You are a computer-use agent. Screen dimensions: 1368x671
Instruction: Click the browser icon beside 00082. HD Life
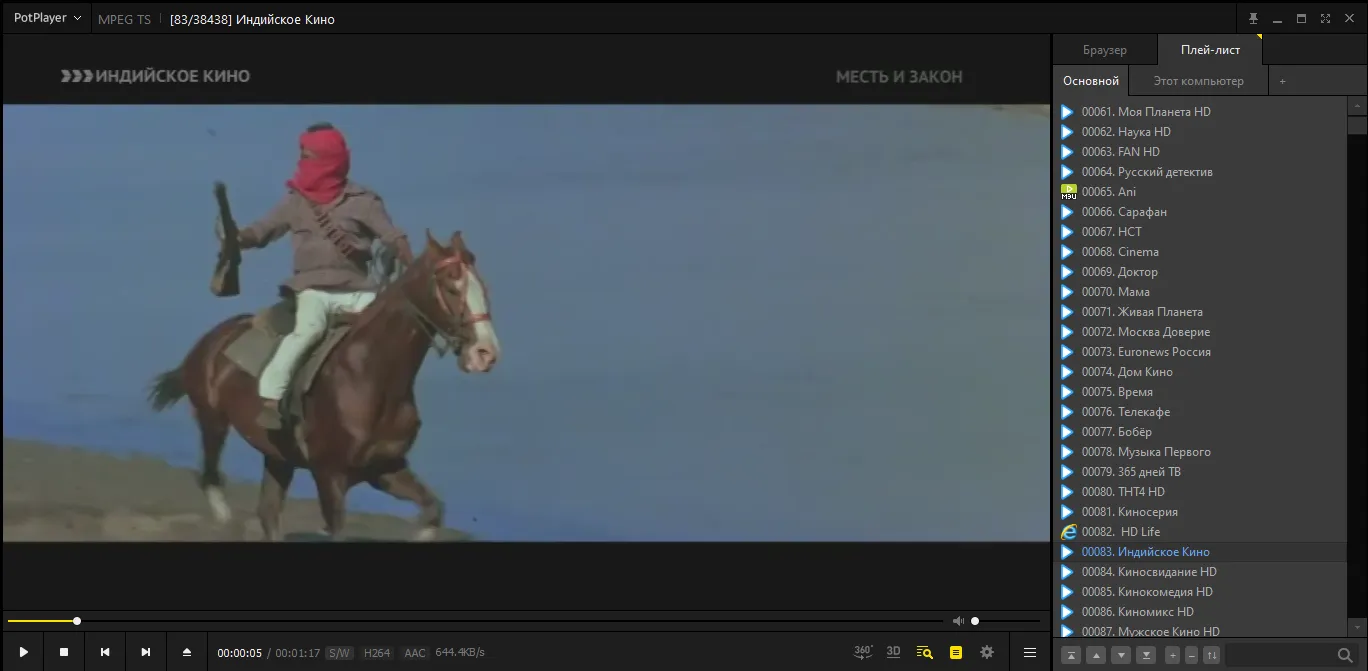(1068, 532)
